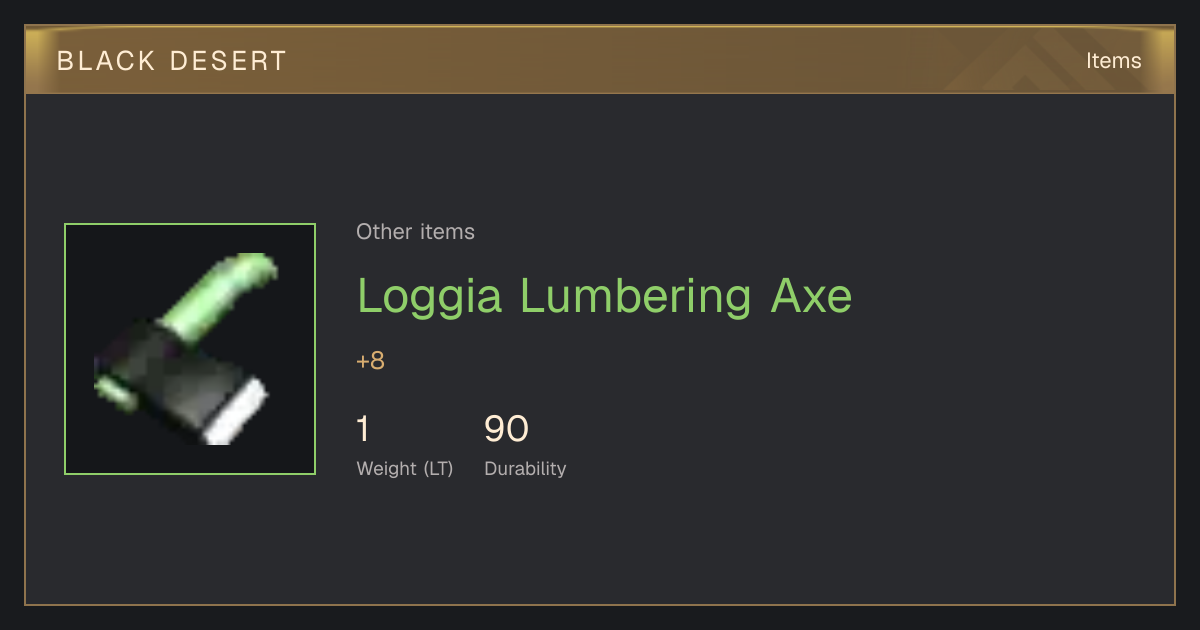Click the gold header banner center
The image size is (1200, 630).
600,60
